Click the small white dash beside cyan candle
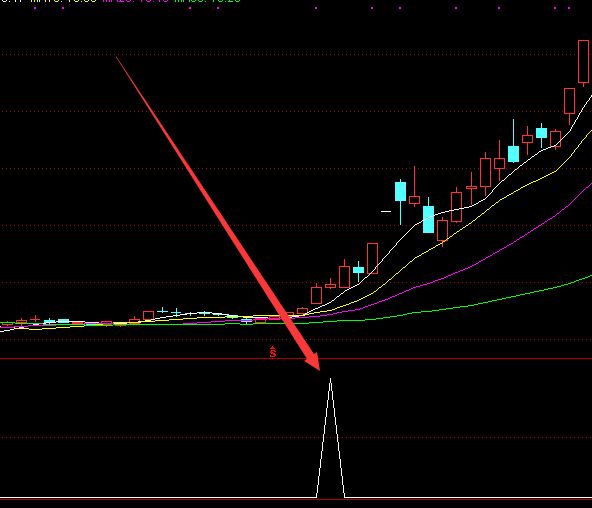Image resolution: width=592 pixels, height=508 pixels. (x=386, y=211)
